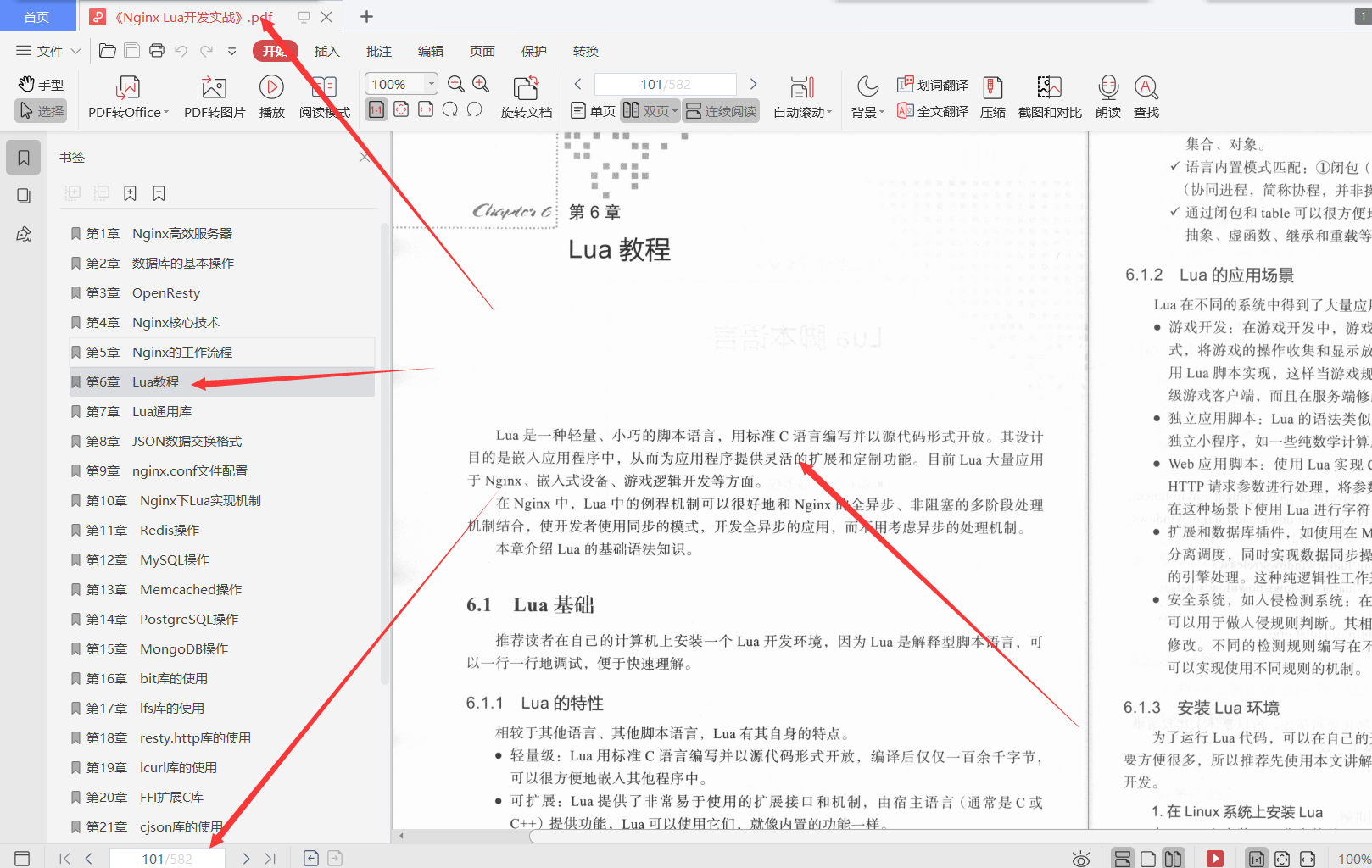The image size is (1372, 868).
Task: Select the 旋转文档 rotate document tool
Action: point(526,96)
